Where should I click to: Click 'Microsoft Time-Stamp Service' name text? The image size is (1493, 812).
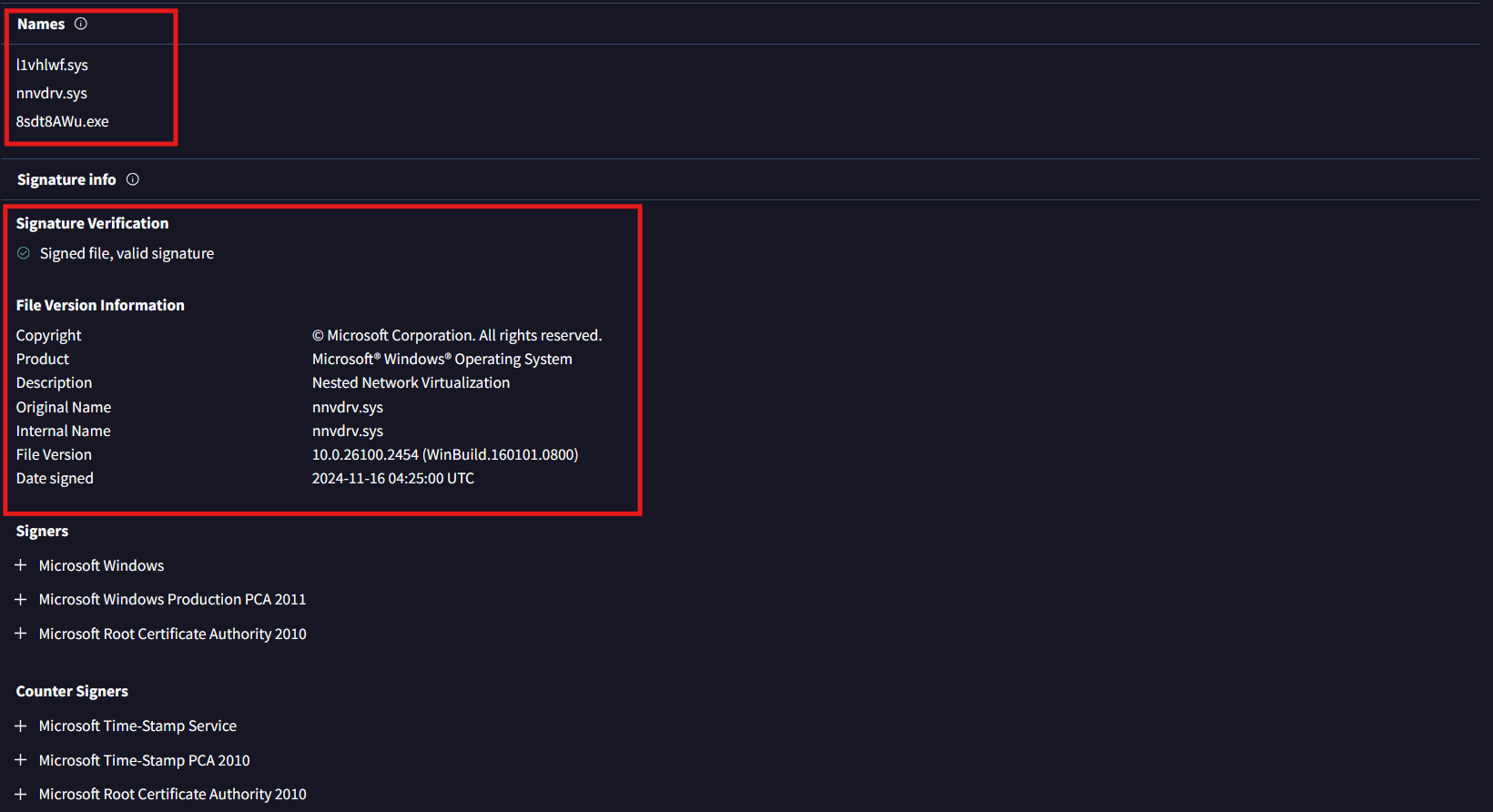pyautogui.click(x=137, y=726)
